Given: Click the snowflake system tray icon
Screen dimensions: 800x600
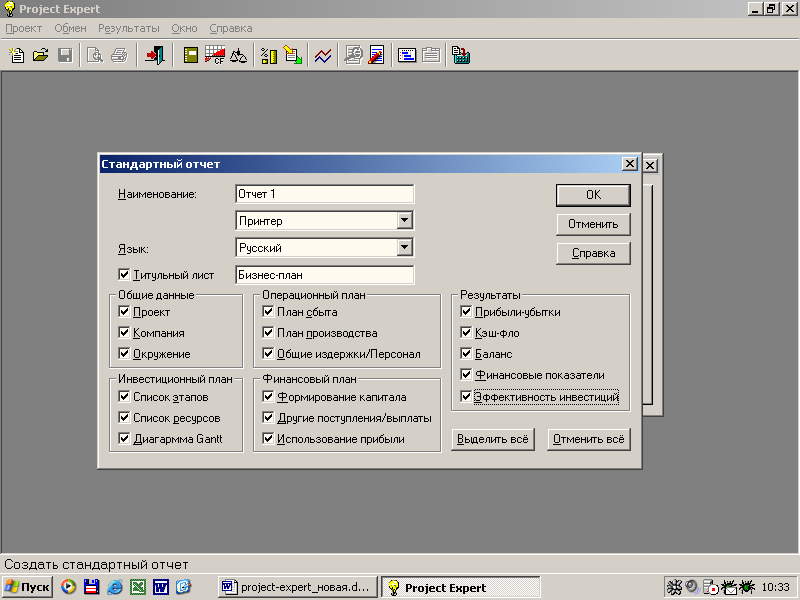Looking at the screenshot, I should click(674, 587).
